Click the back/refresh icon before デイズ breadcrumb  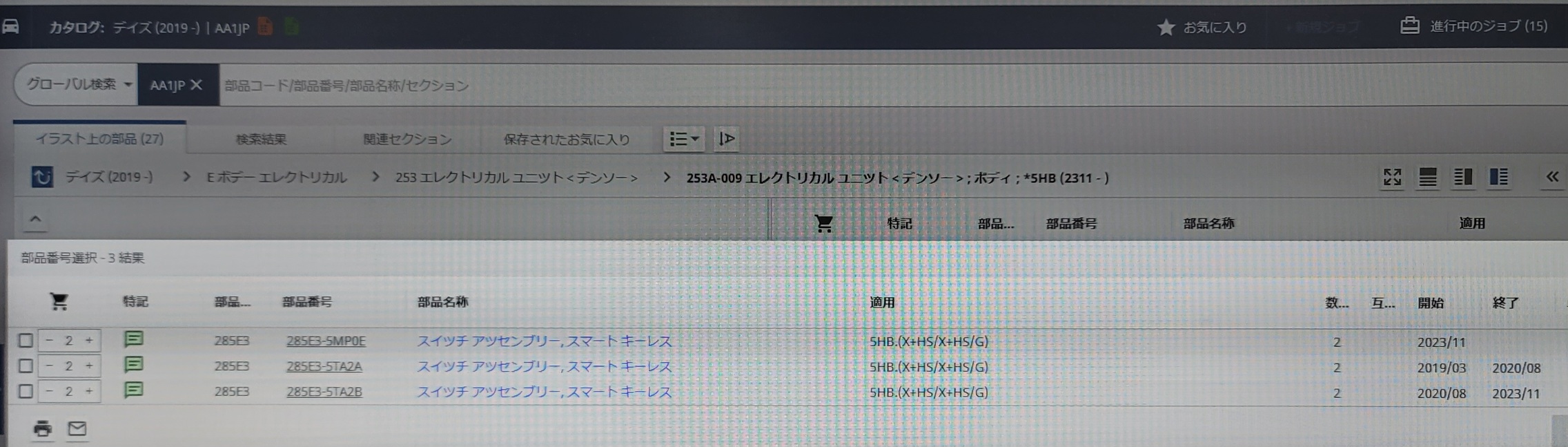point(41,178)
